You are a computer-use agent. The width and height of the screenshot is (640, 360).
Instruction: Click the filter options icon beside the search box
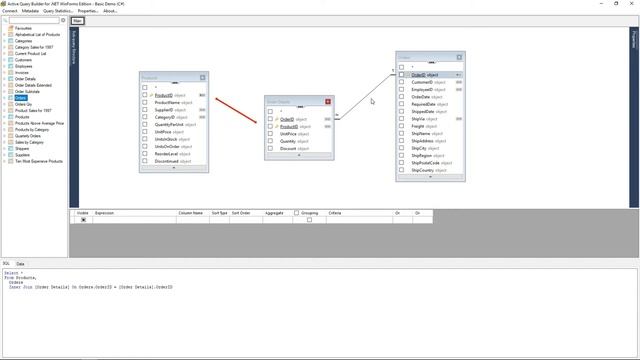(x=63, y=20)
